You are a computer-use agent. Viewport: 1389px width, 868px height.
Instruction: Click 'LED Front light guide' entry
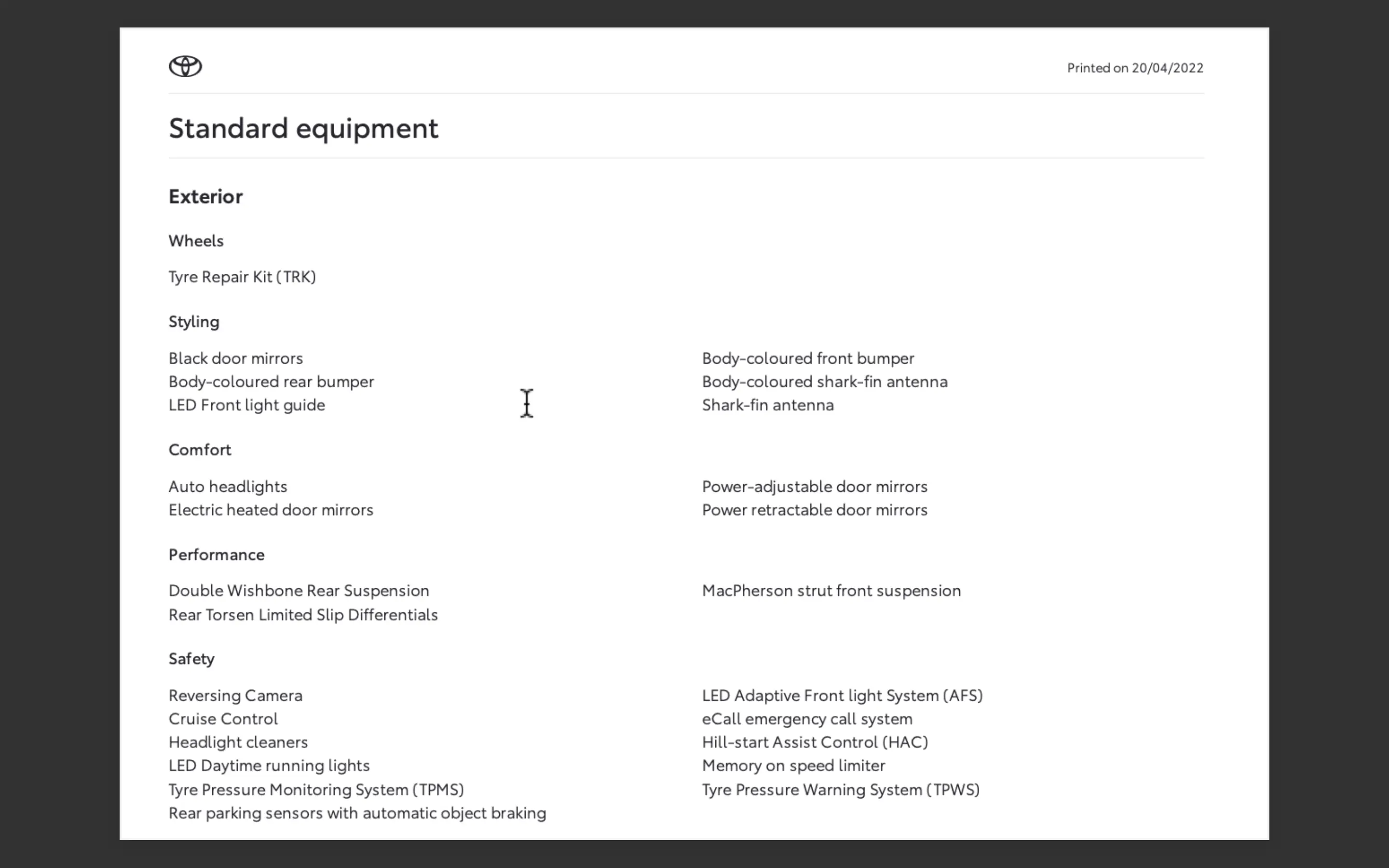click(x=247, y=405)
